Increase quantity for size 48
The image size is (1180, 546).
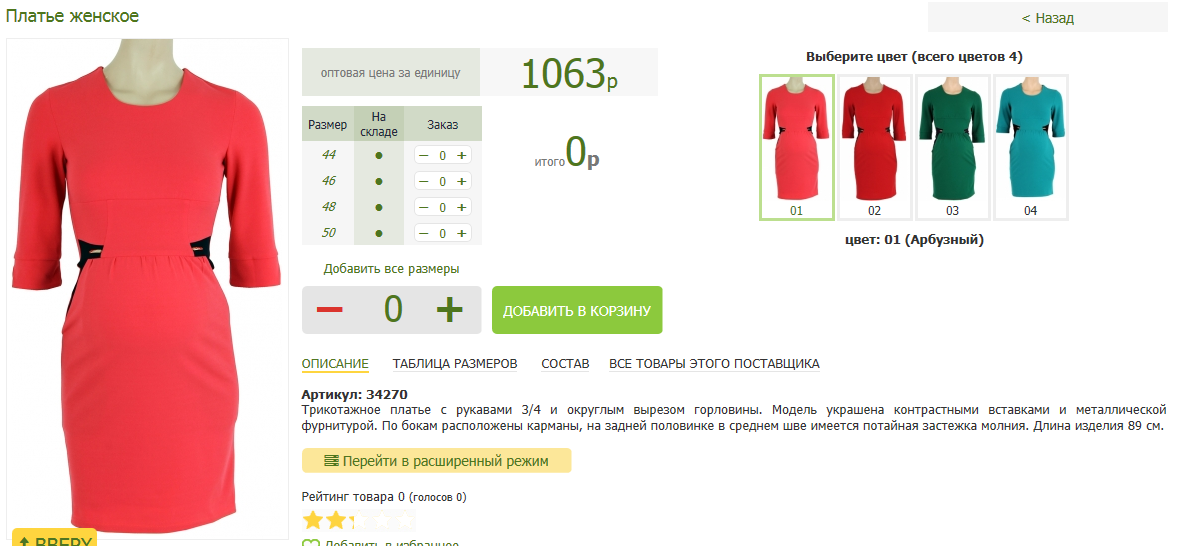[462, 207]
